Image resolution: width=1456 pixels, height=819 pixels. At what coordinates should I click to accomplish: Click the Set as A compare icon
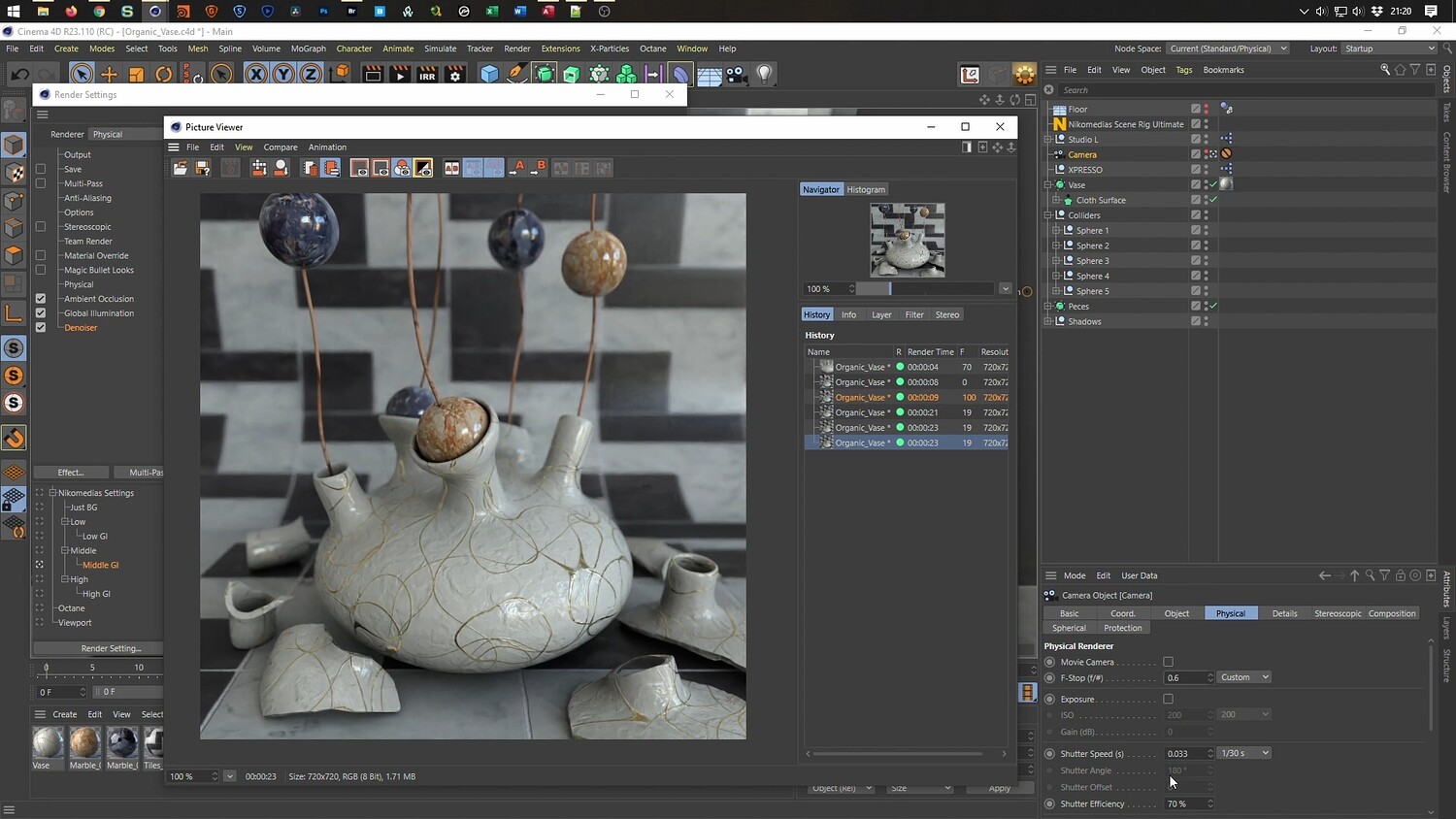[516, 169]
